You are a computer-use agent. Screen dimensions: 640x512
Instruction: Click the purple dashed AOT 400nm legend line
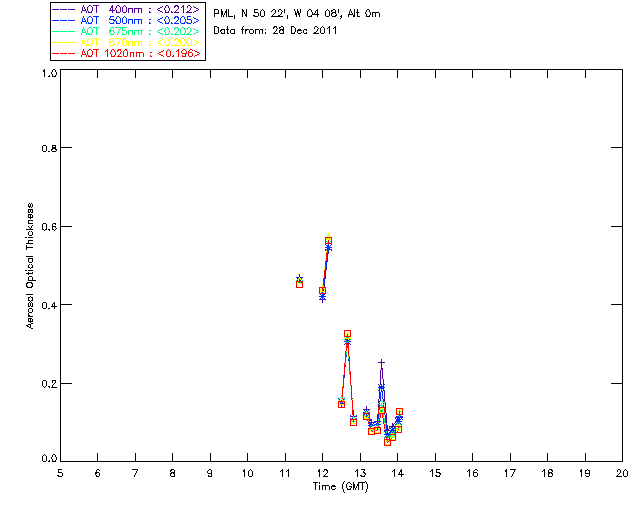[64, 9]
